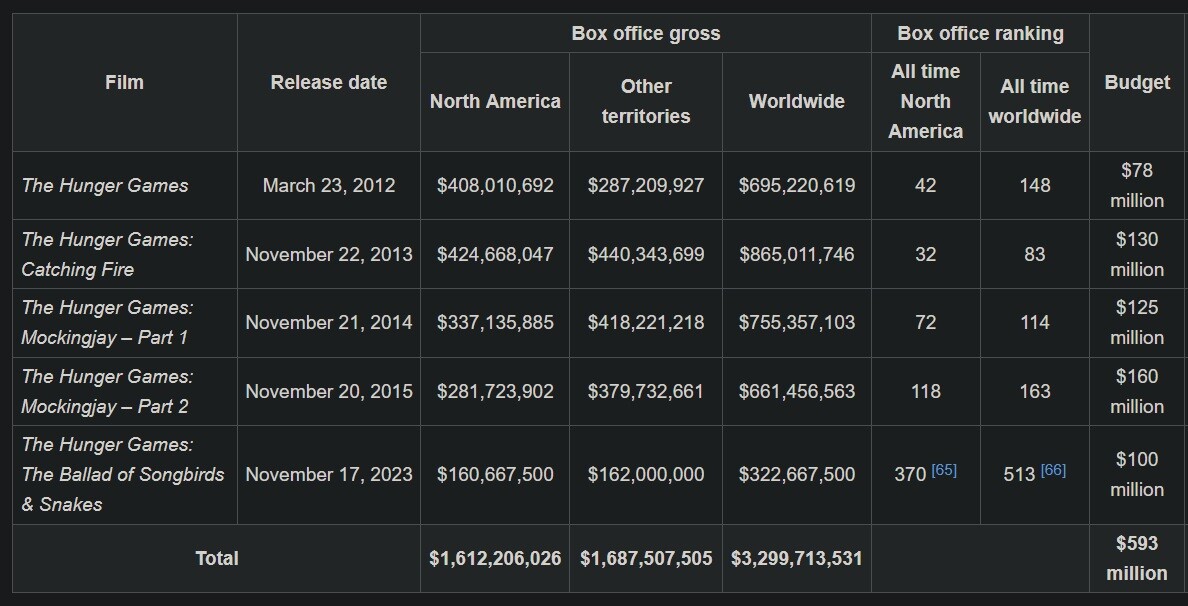Select the $865,011,746 worldwide gross cell

(796, 254)
